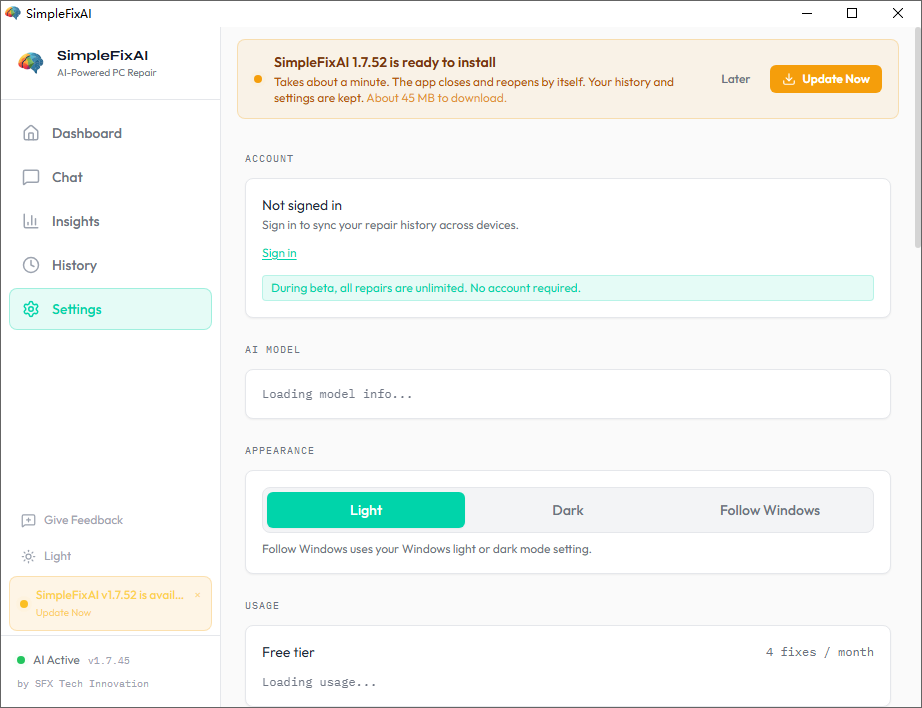Navigate to the History page
This screenshot has width=922, height=708.
tap(111, 265)
